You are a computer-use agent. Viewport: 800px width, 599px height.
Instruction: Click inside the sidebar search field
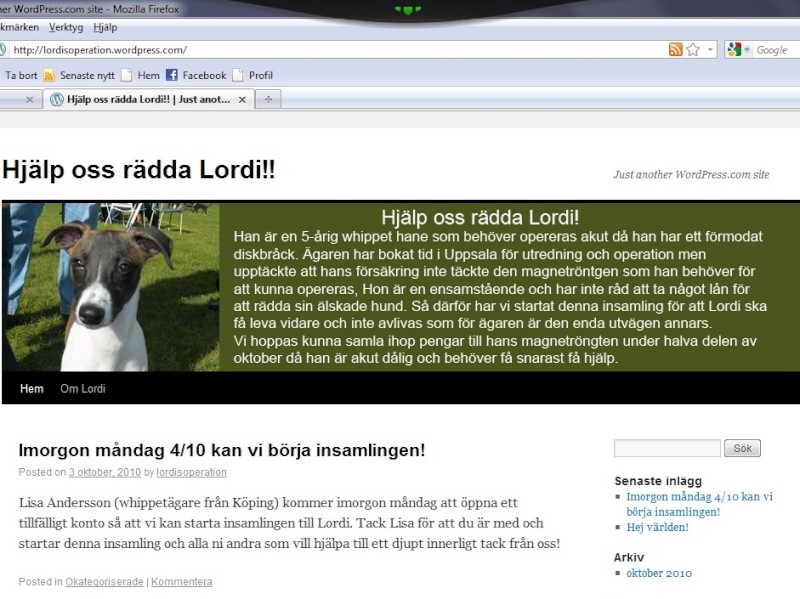tap(665, 448)
